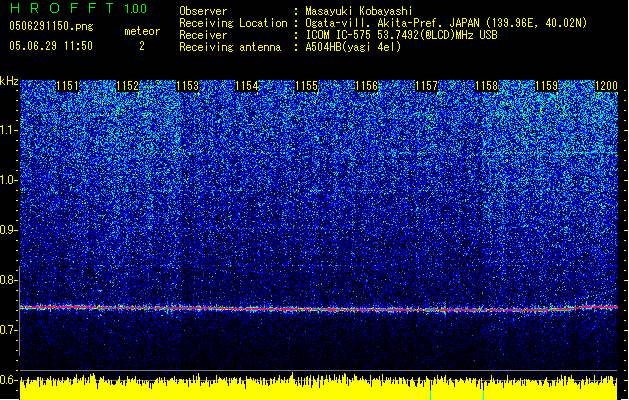Click the HROFFT 1.0.0 title text
Screen dimensions: 629x400
click(79, 8)
